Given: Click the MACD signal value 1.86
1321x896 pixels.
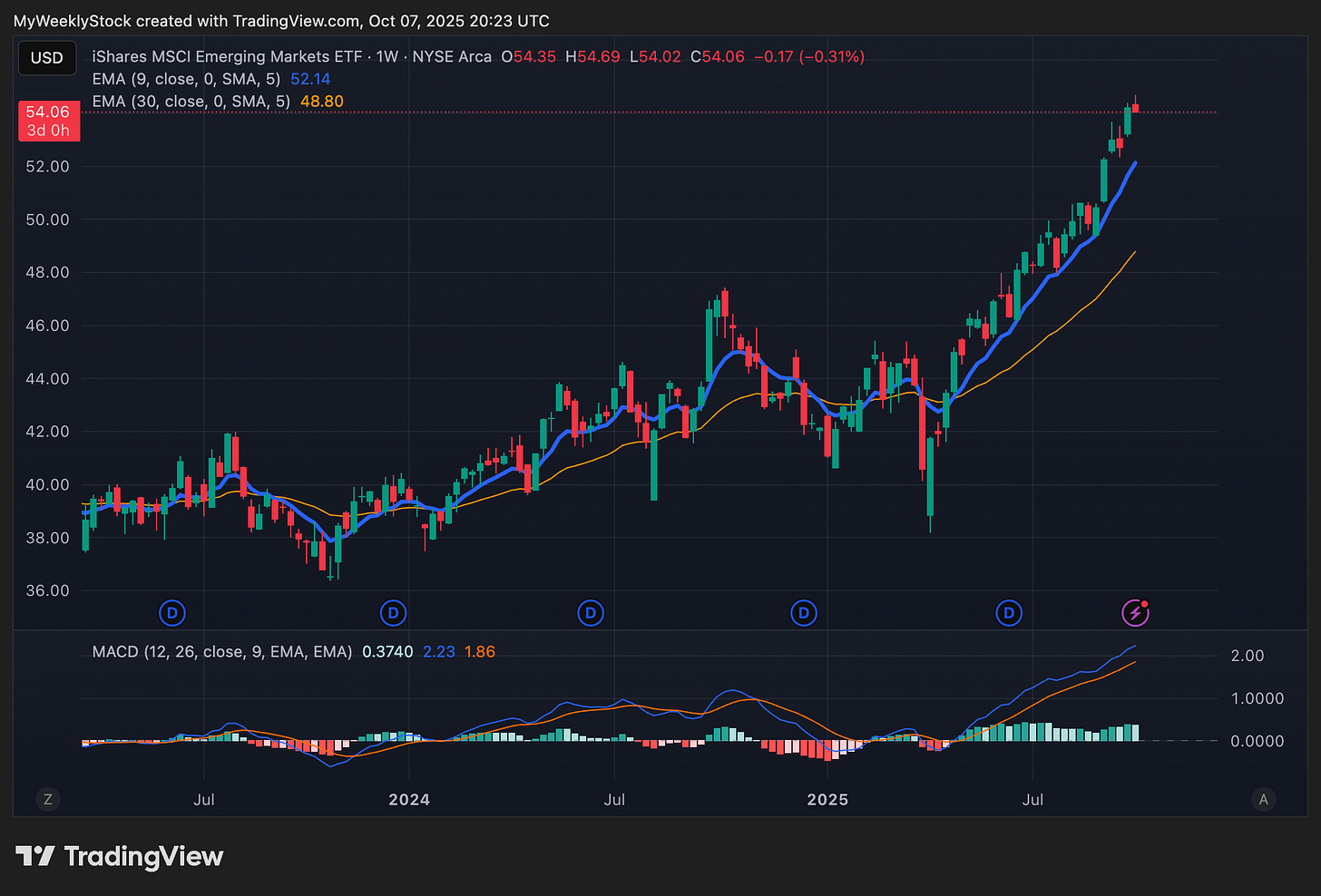Looking at the screenshot, I should click(x=480, y=651).
